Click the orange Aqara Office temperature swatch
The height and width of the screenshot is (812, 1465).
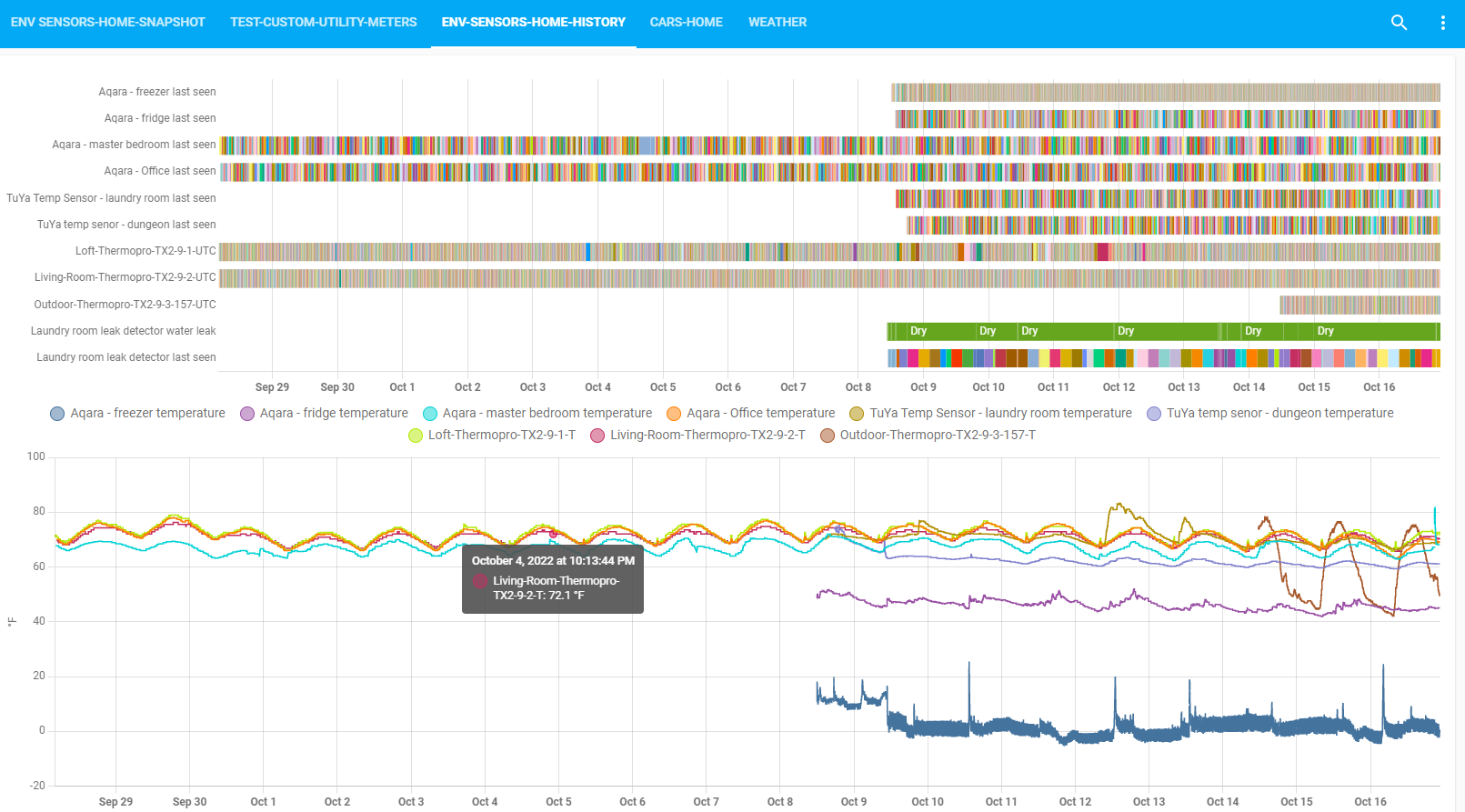pos(674,414)
